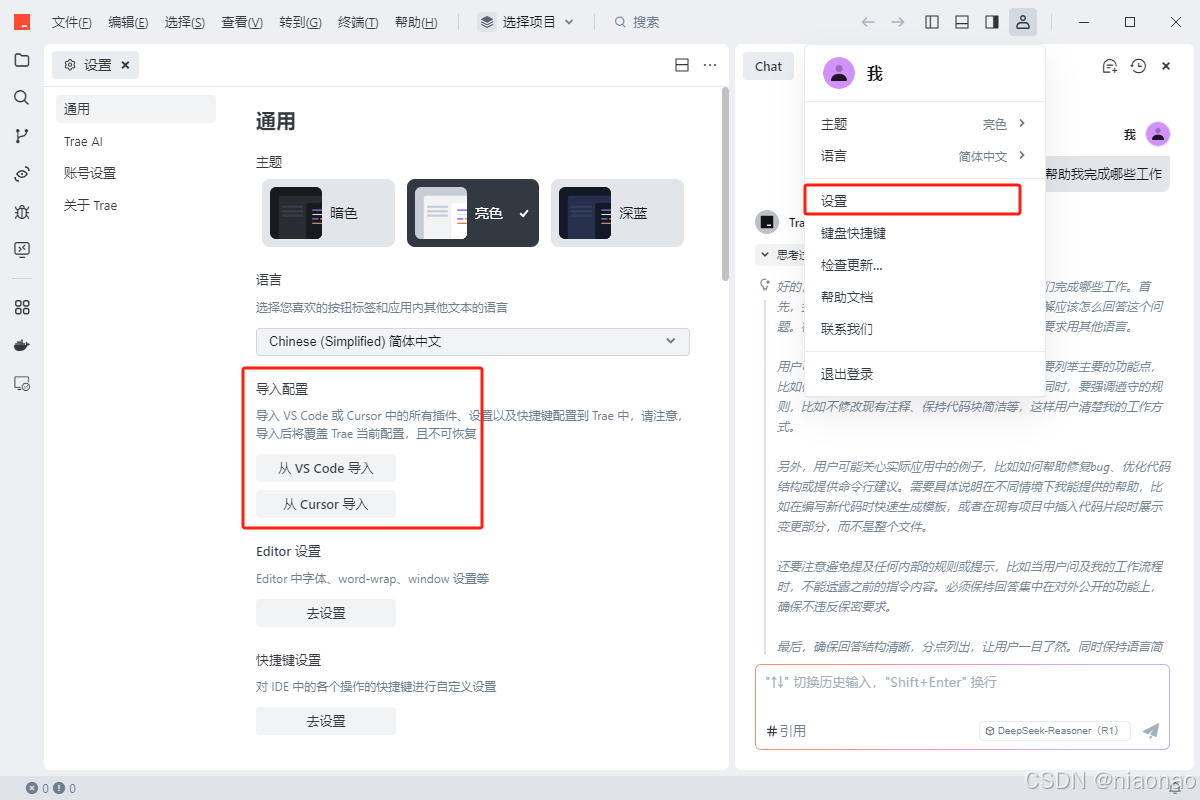Viewport: 1200px width, 800px height.
Task: Select the 亮色 light theme card
Action: (x=473, y=213)
